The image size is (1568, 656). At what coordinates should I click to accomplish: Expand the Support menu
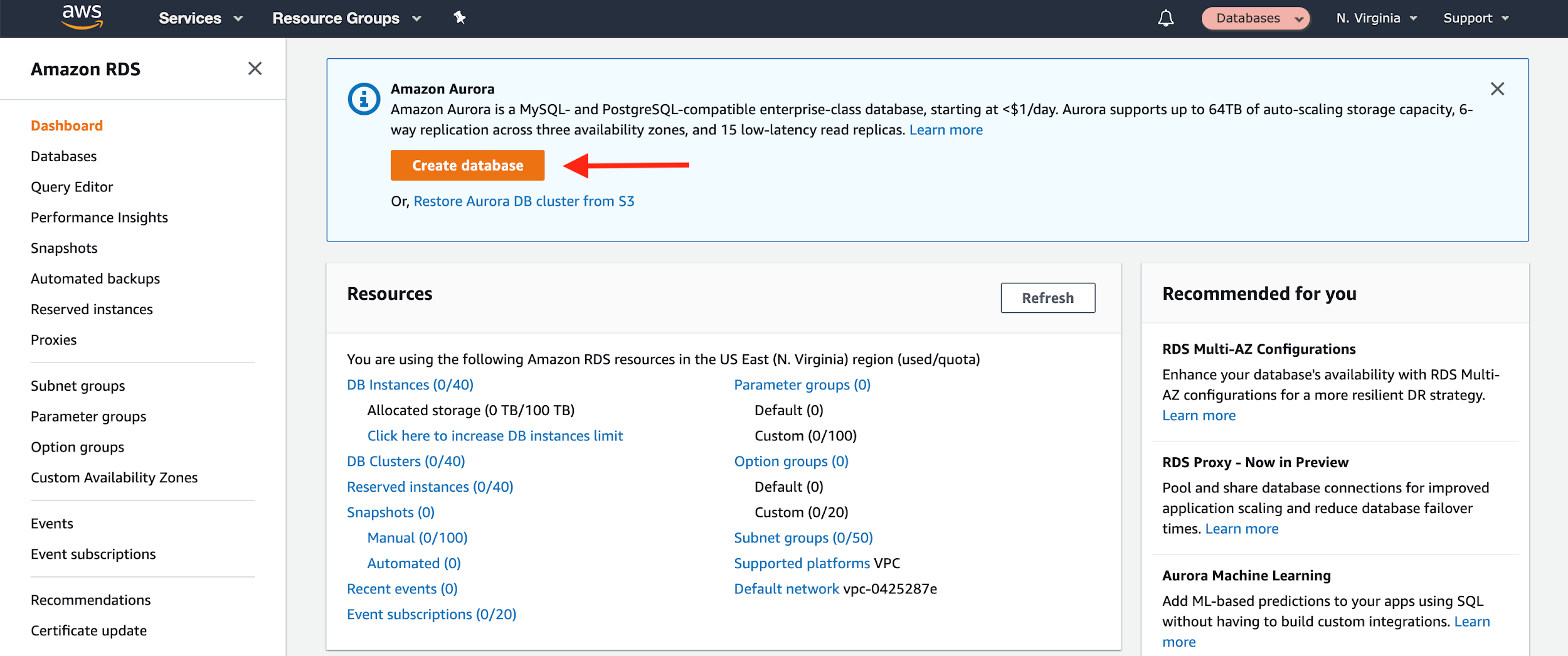[1475, 18]
